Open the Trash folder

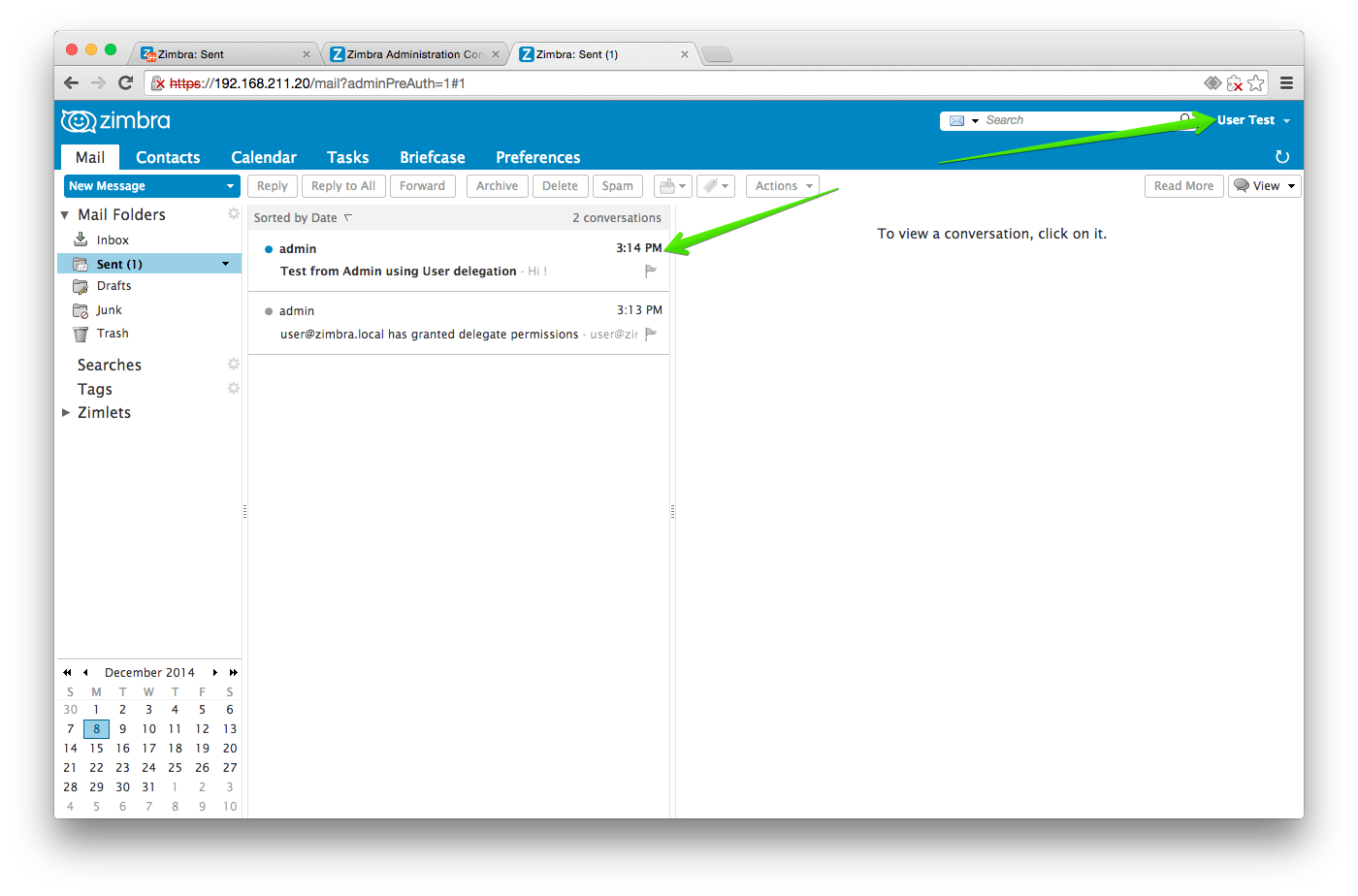(x=113, y=334)
